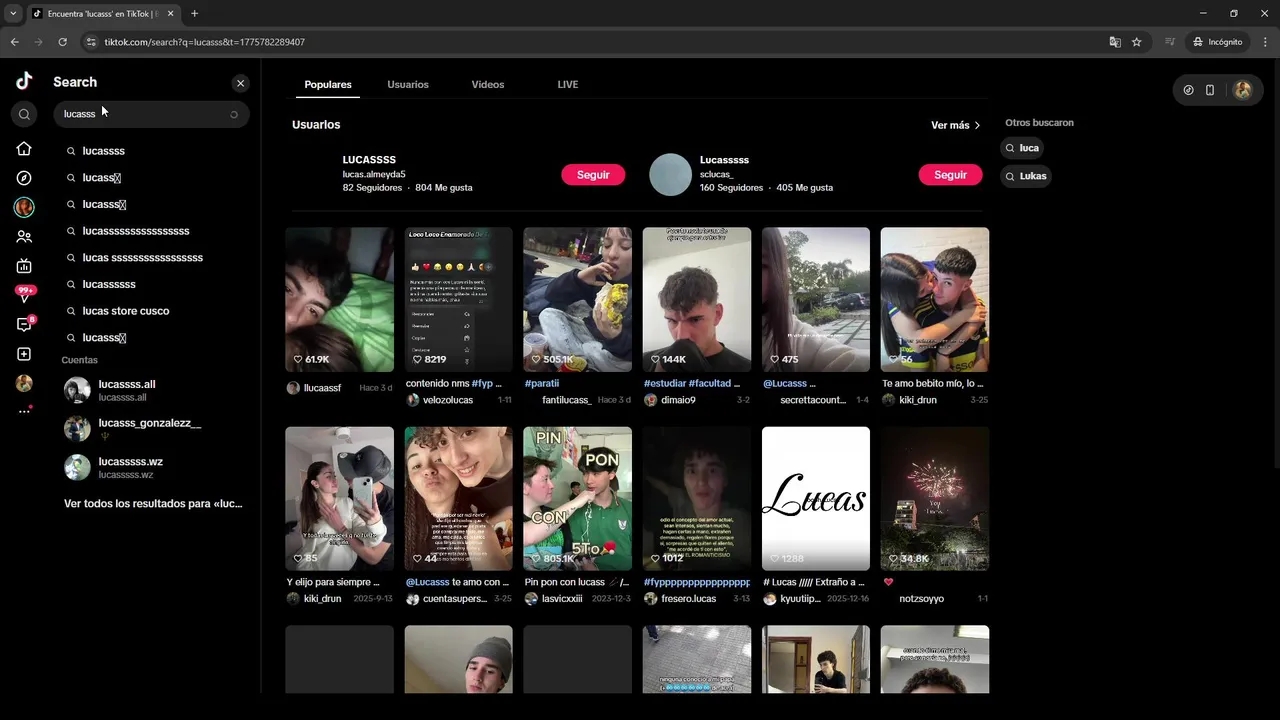Click 'Ver todos los resultados para' link

pyautogui.click(x=153, y=504)
